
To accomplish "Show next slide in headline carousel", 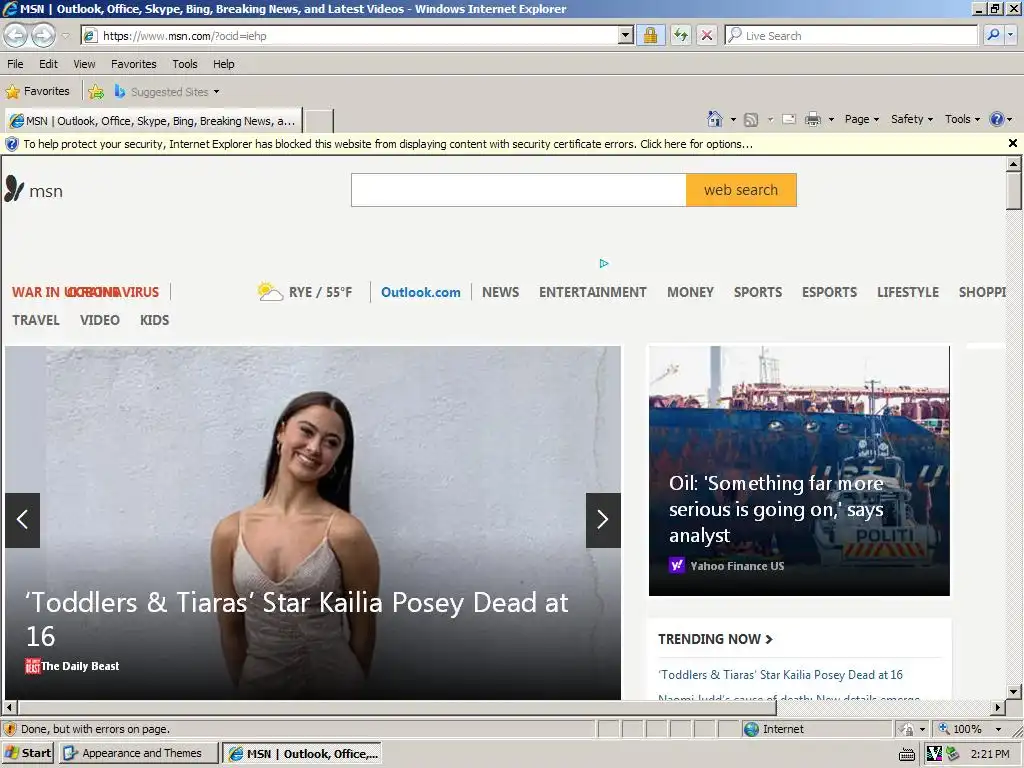I will (x=603, y=520).
